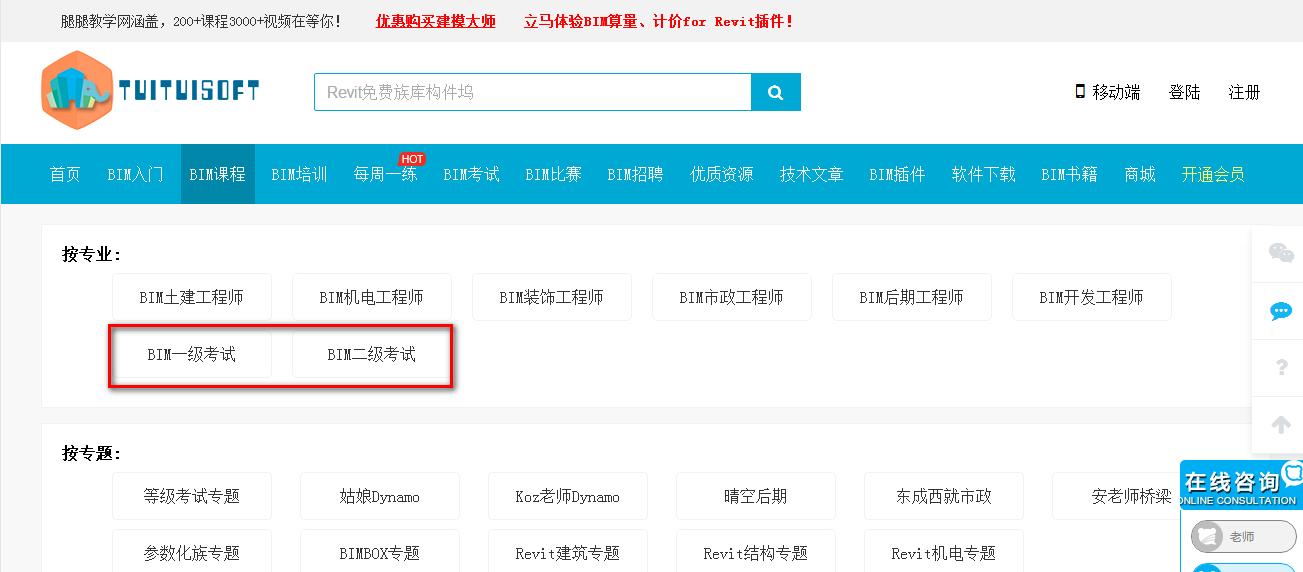Choose the Koz老师Dynamo topic
The image size is (1303, 572).
coord(568,496)
